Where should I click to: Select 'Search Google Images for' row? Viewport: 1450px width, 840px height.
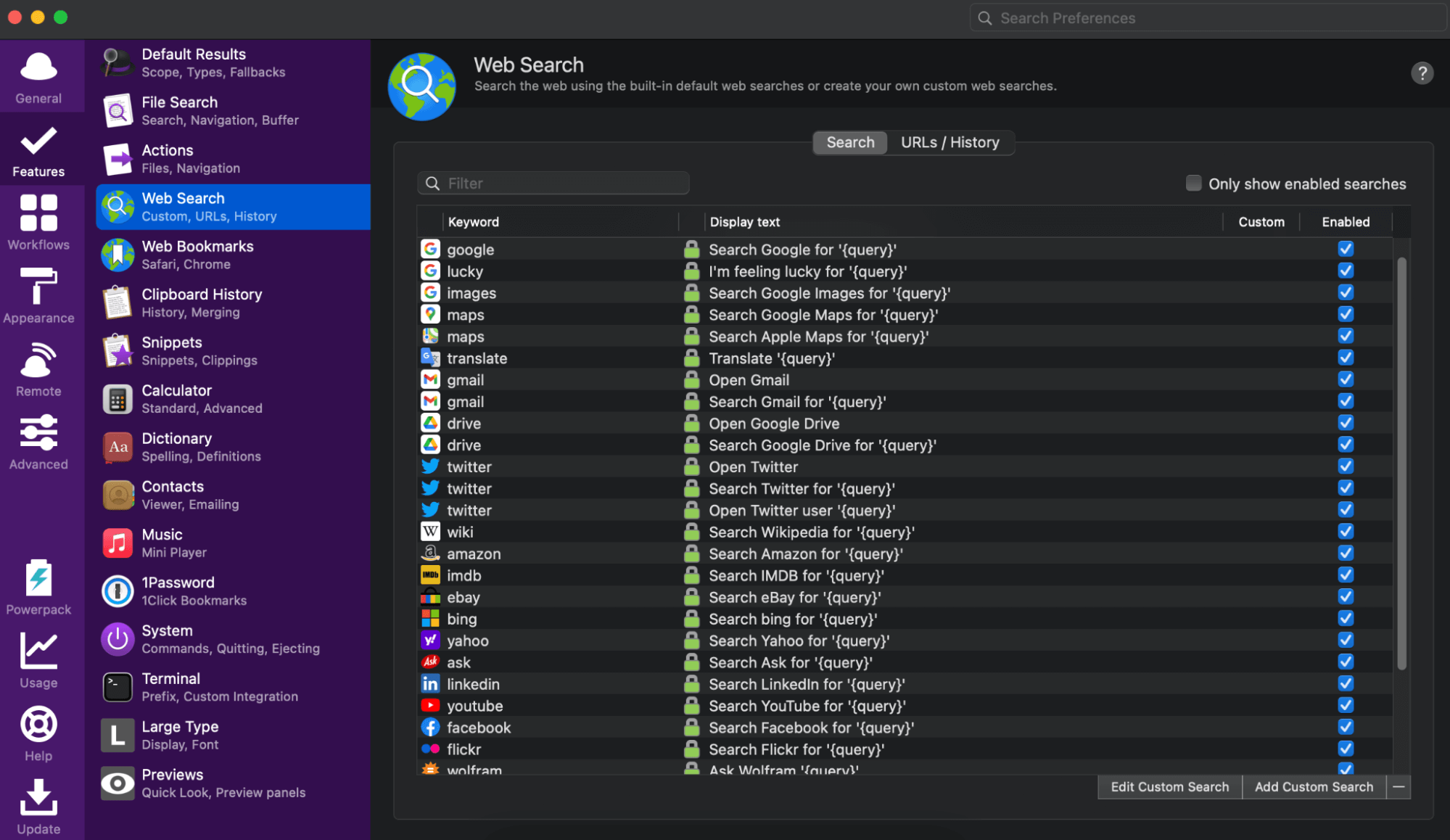(905, 293)
